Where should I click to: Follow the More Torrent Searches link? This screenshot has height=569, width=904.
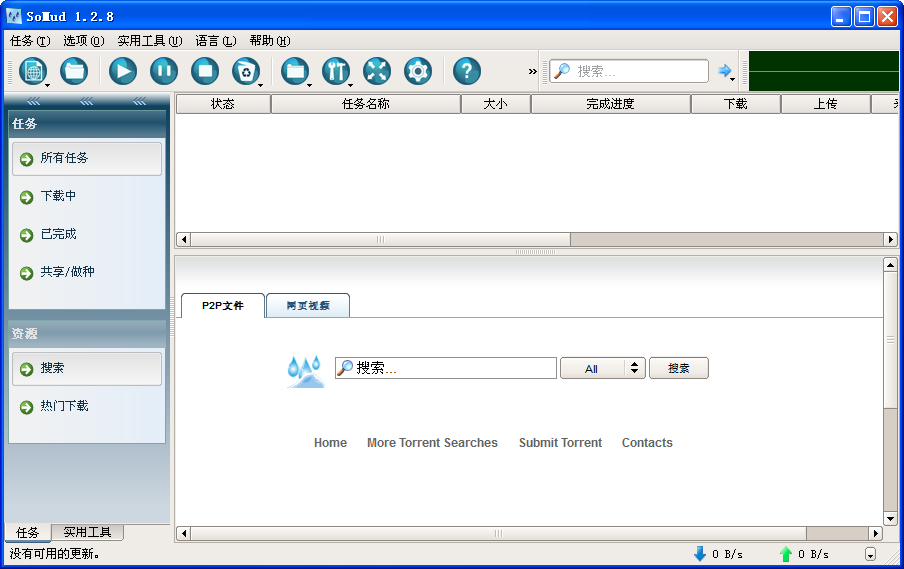click(x=432, y=443)
